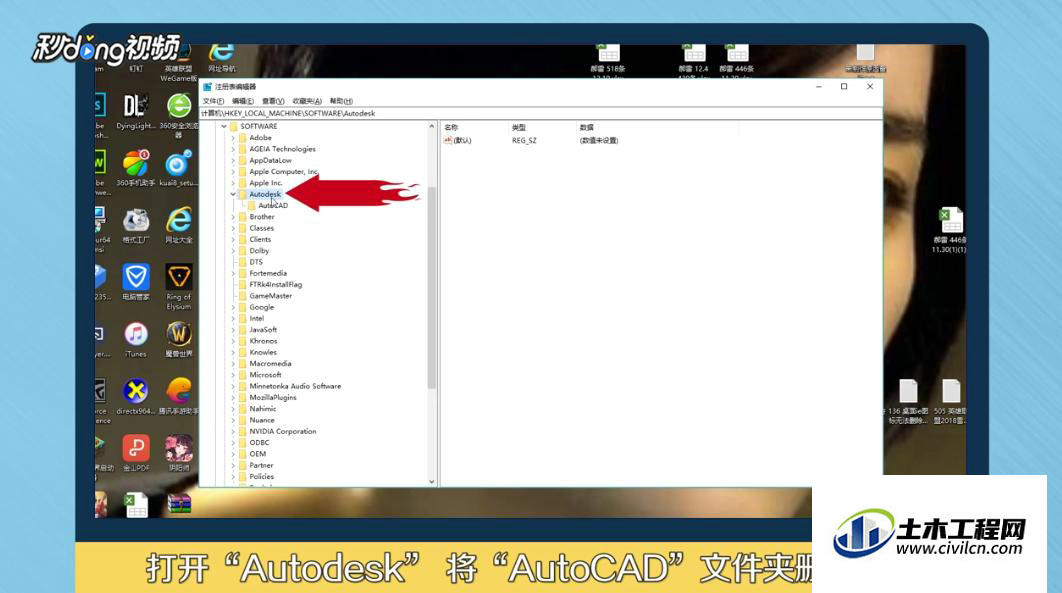
Task: Select the (数值未设置) data cell
Action: pyautogui.click(x=599, y=140)
